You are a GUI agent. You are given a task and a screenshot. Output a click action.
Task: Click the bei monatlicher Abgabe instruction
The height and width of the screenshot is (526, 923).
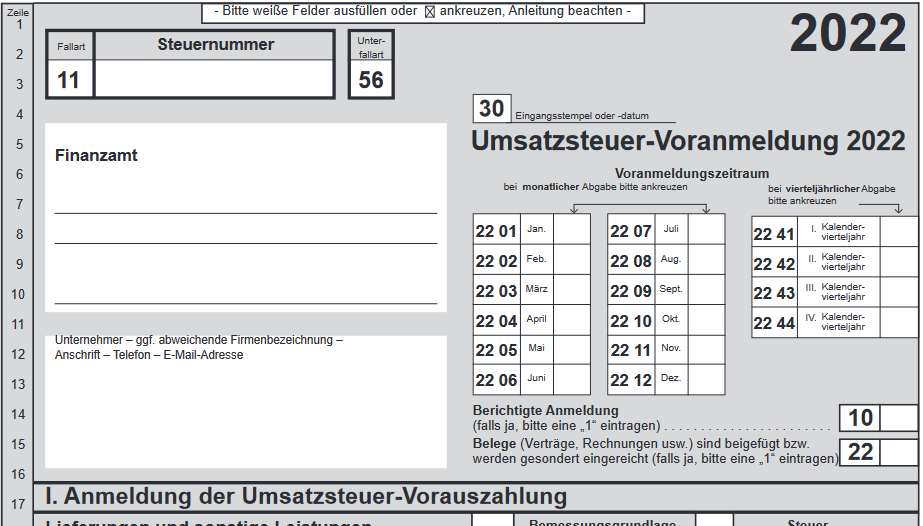coord(595,187)
